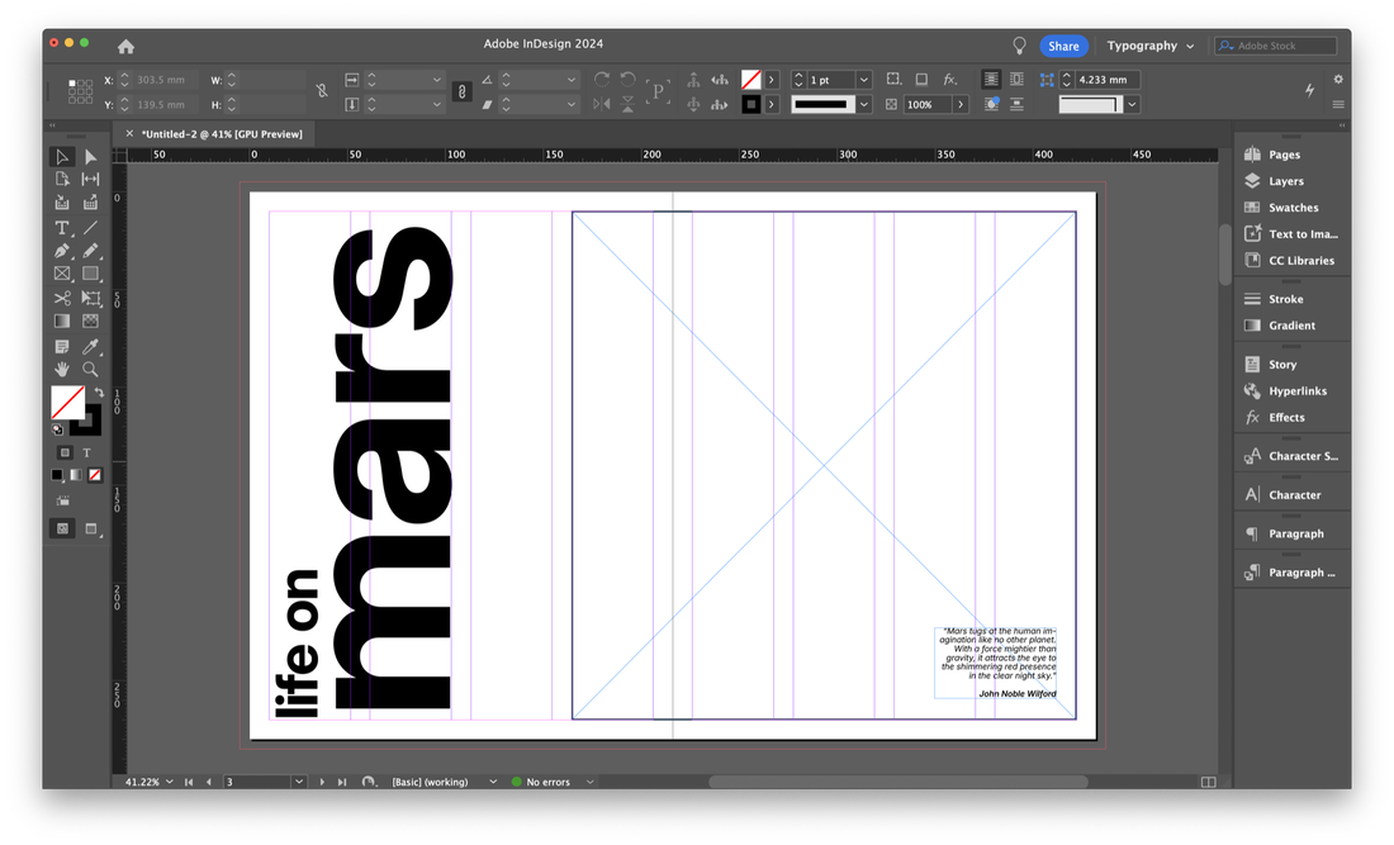Screen dimensions: 1394x845
Task: Click the Quick Apply lightning icon
Action: (x=1310, y=90)
